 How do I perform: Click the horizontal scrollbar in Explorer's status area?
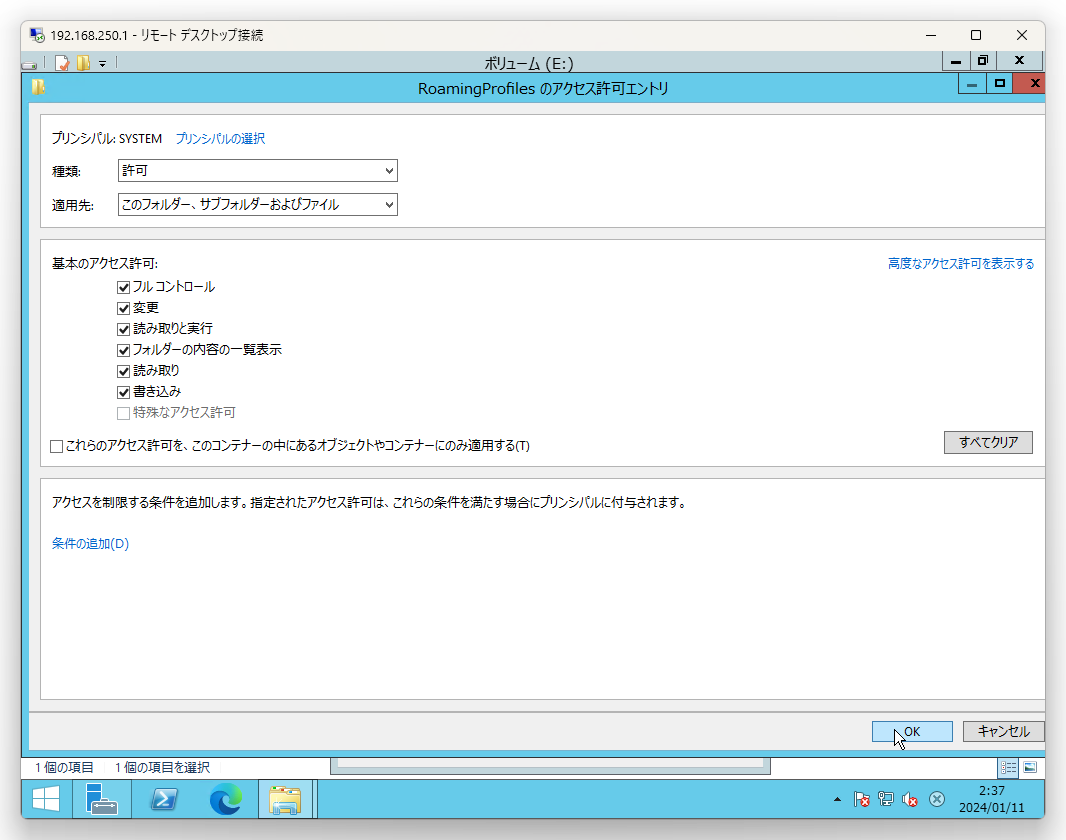[550, 766]
